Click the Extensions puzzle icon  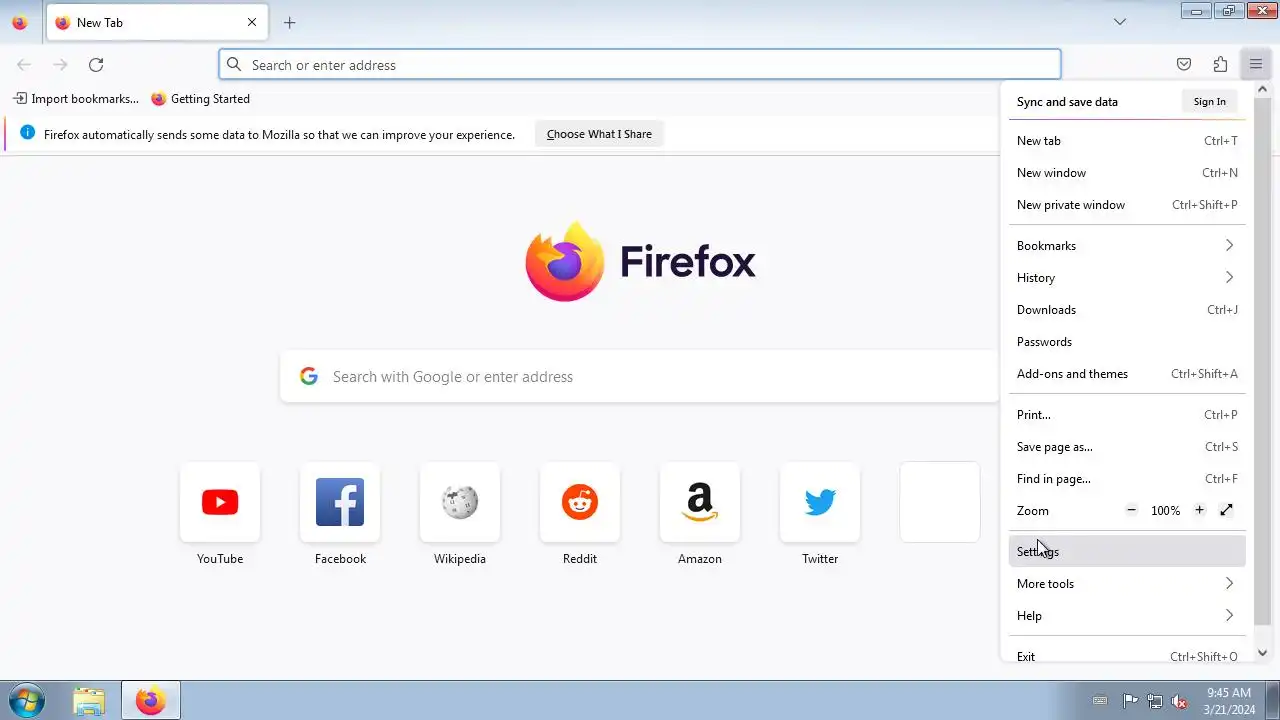1220,65
